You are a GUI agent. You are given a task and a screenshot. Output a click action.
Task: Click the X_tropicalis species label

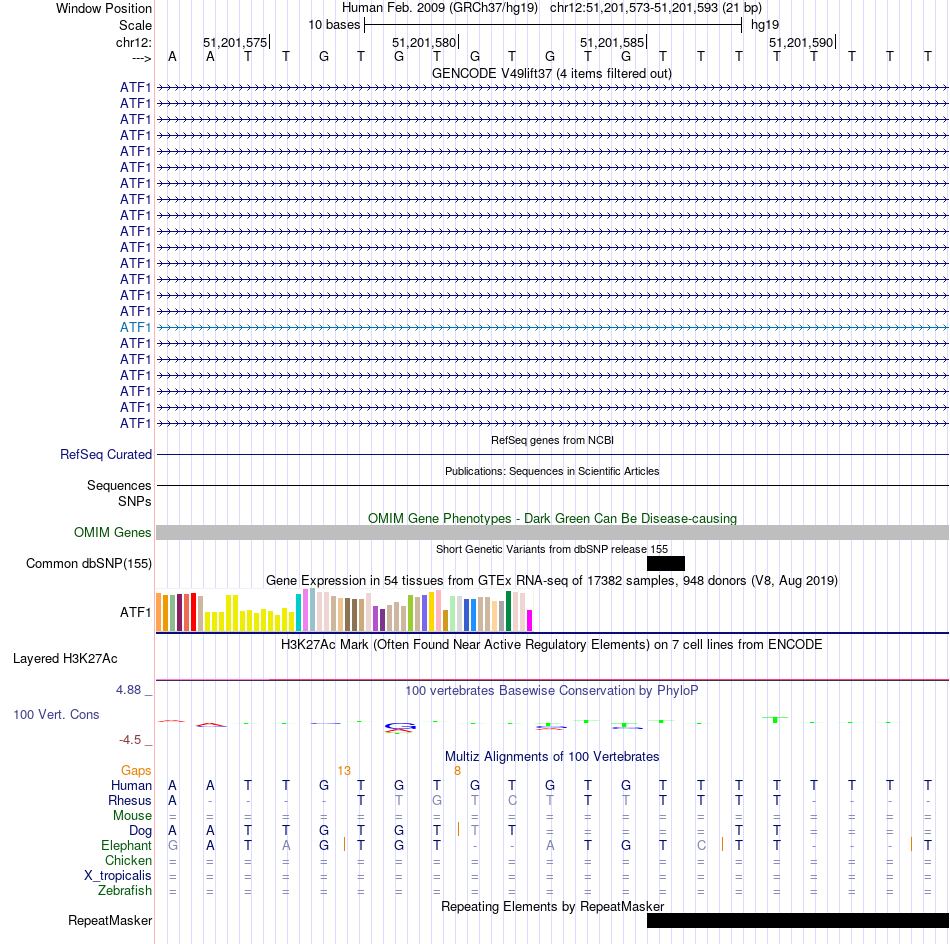[x=118, y=876]
